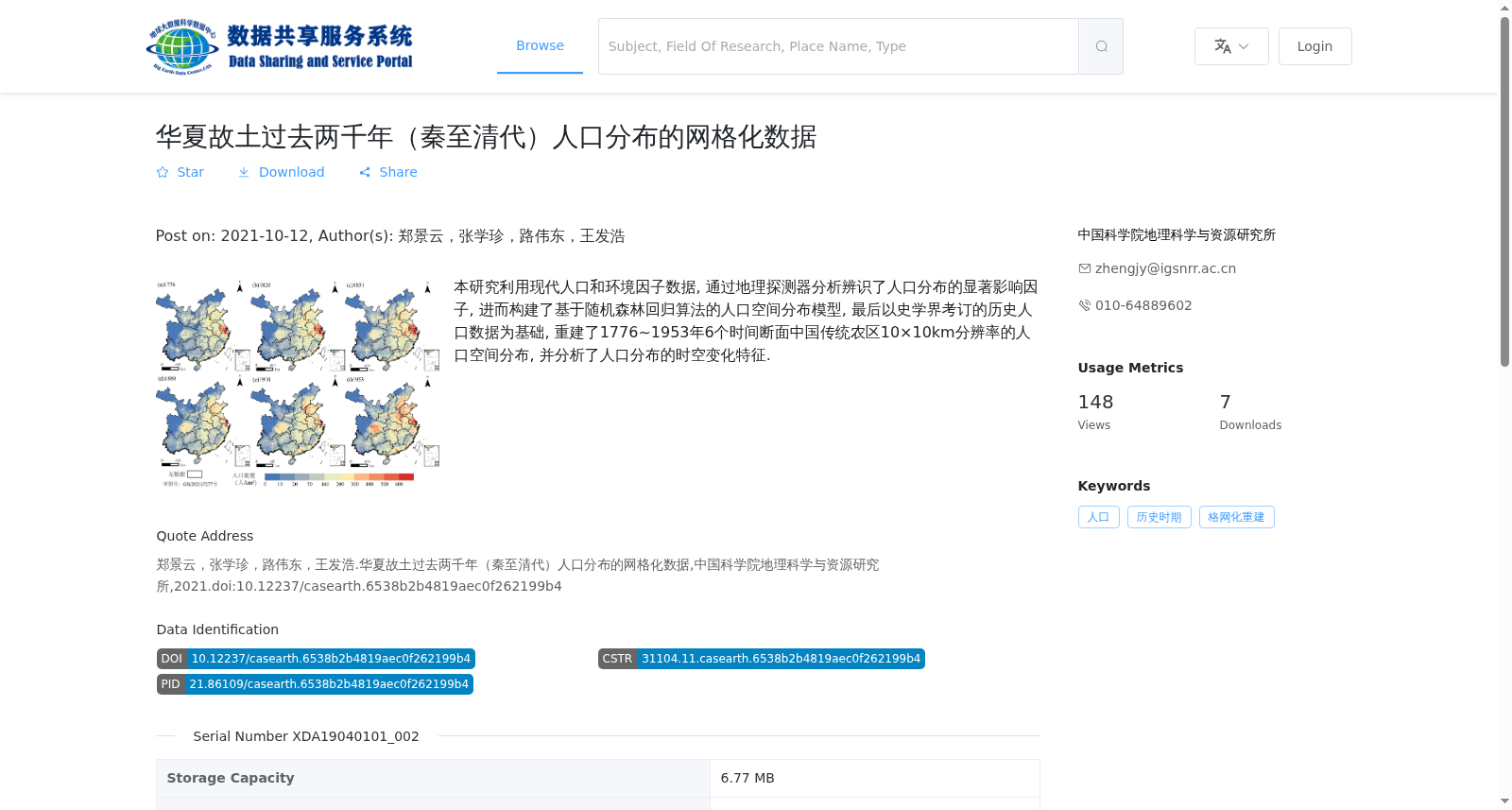
Task: Click the 6.77 MB storage capacity value
Action: (747, 778)
